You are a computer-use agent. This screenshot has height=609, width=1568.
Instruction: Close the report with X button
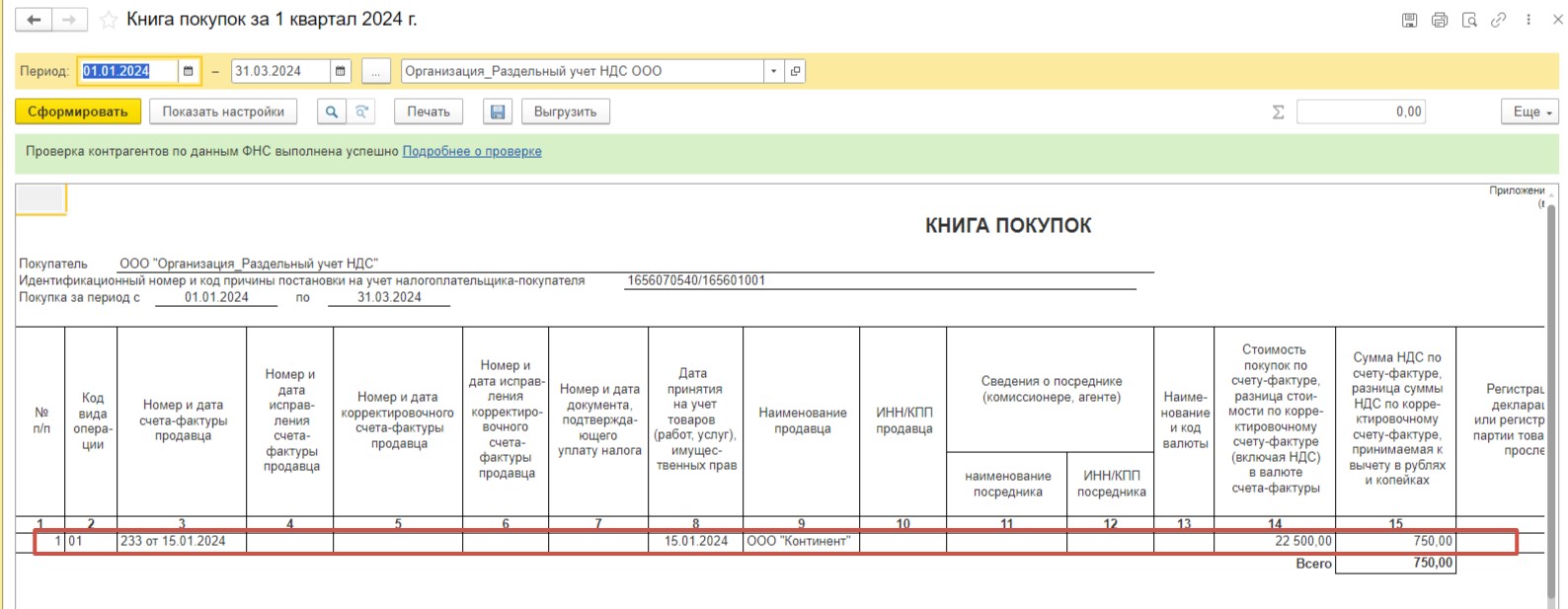coord(1557,20)
